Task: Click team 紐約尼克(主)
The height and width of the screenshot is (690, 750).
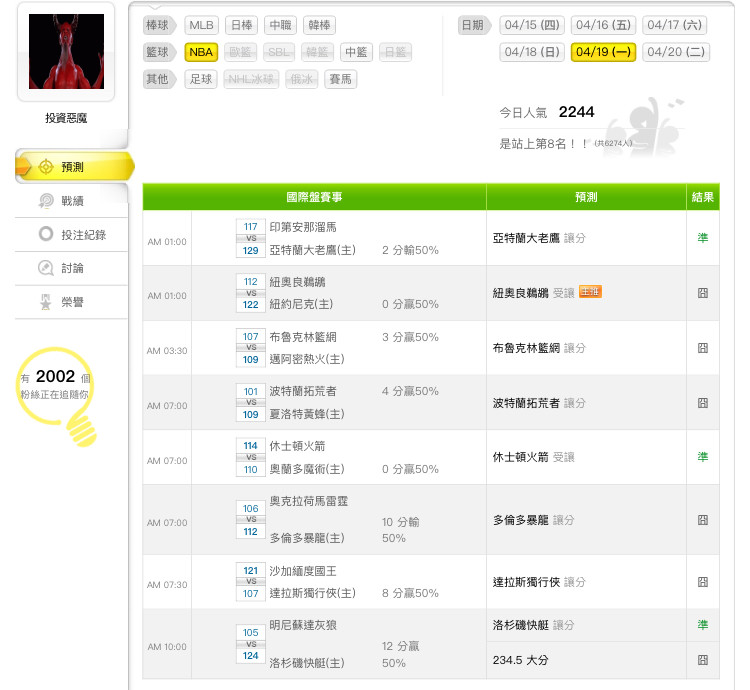Action: click(301, 304)
